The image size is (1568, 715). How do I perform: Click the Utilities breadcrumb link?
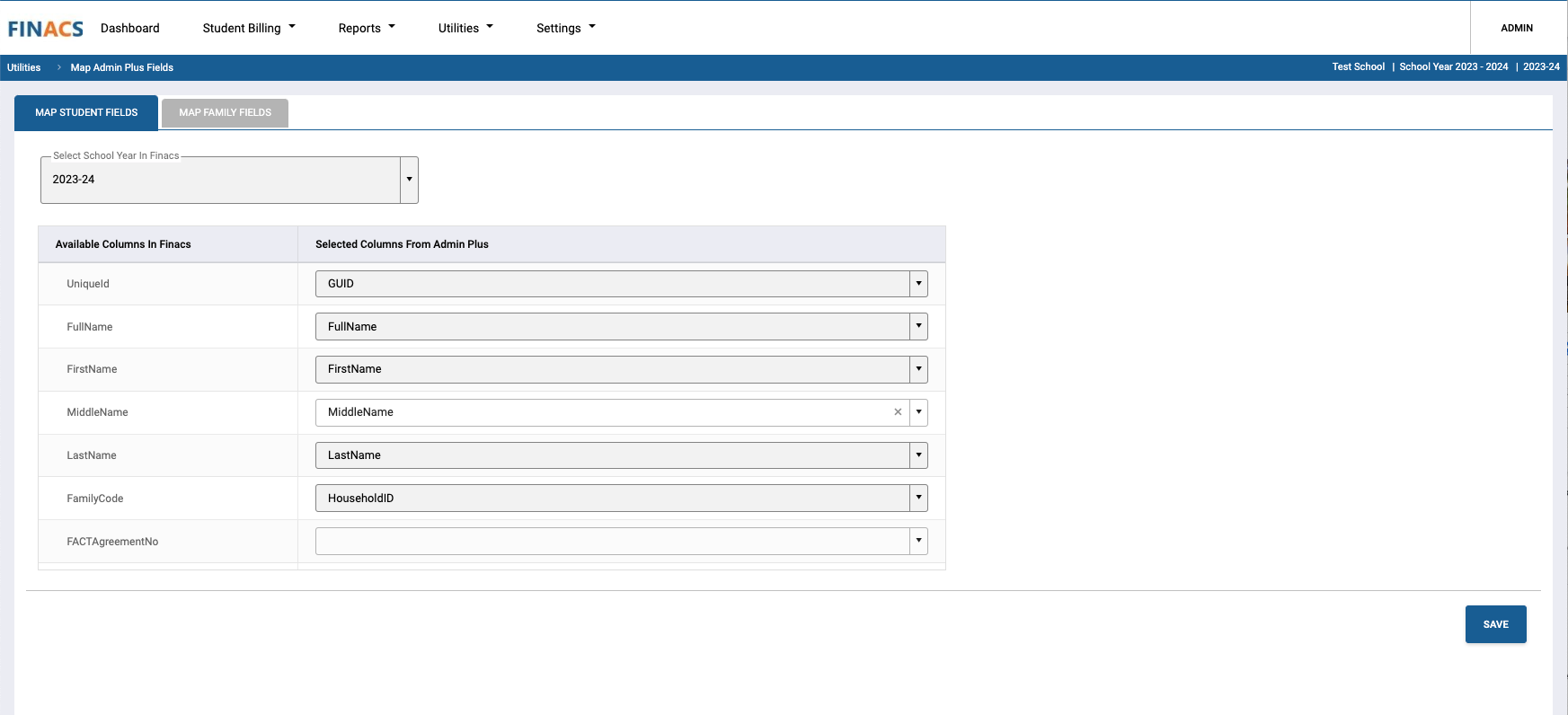coord(24,67)
